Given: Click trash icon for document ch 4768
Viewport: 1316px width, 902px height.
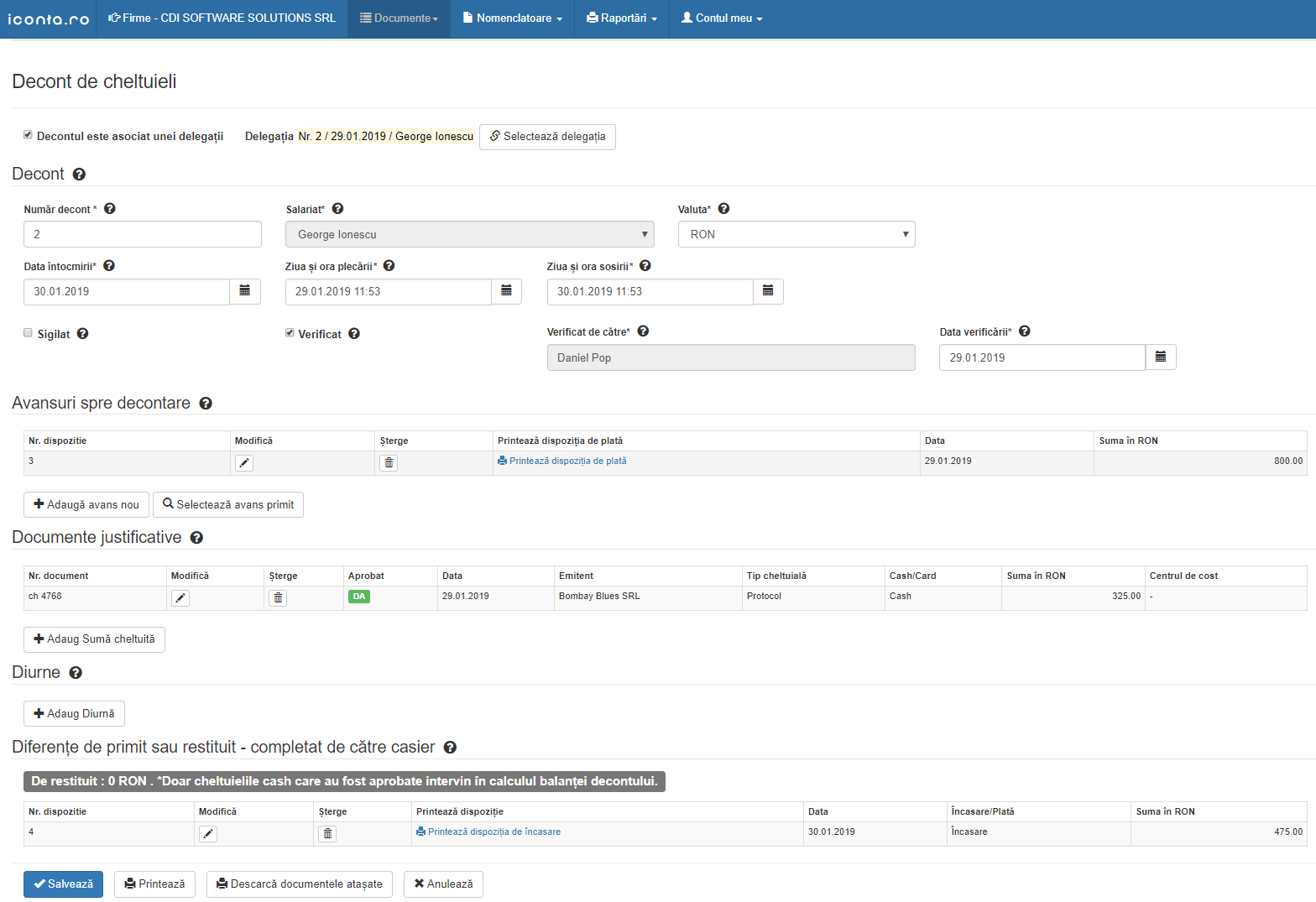Looking at the screenshot, I should click(x=278, y=598).
